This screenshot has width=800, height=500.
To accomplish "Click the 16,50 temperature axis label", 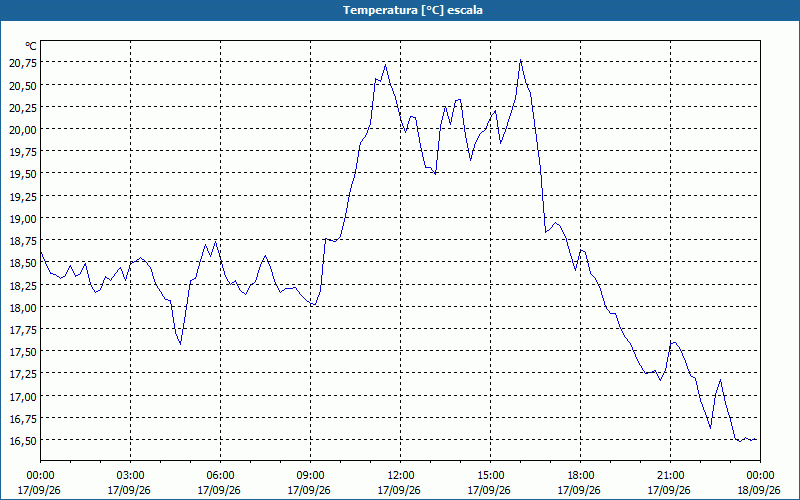I will 23,440.
